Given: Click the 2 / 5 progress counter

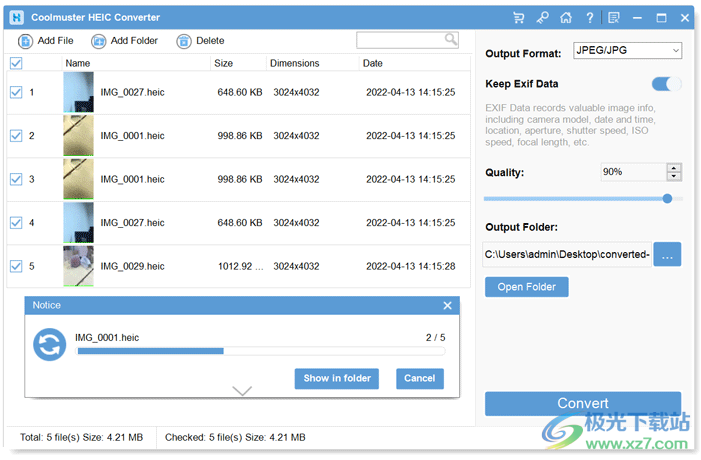Looking at the screenshot, I should (x=435, y=338).
